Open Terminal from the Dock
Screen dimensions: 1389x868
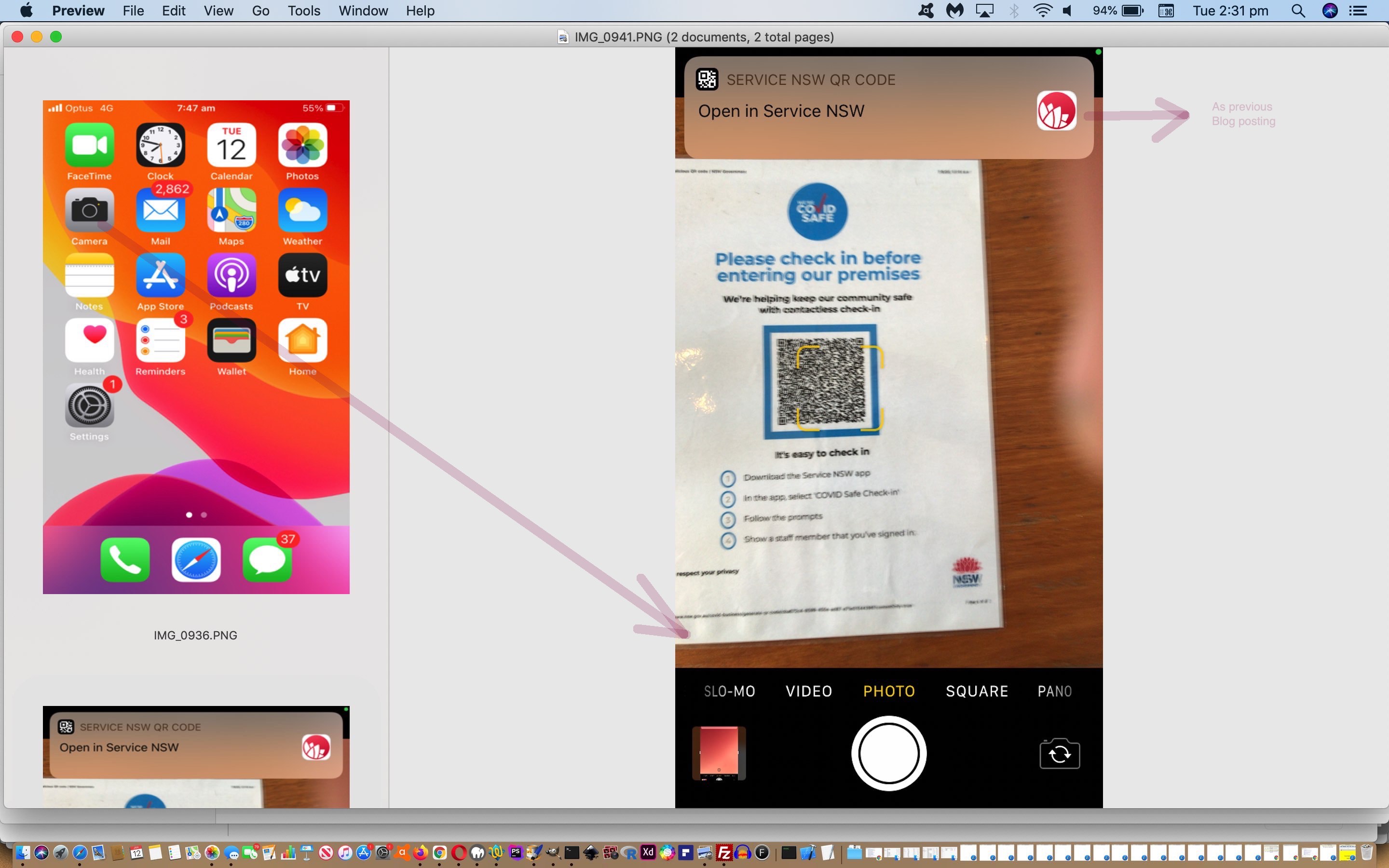pos(572,853)
